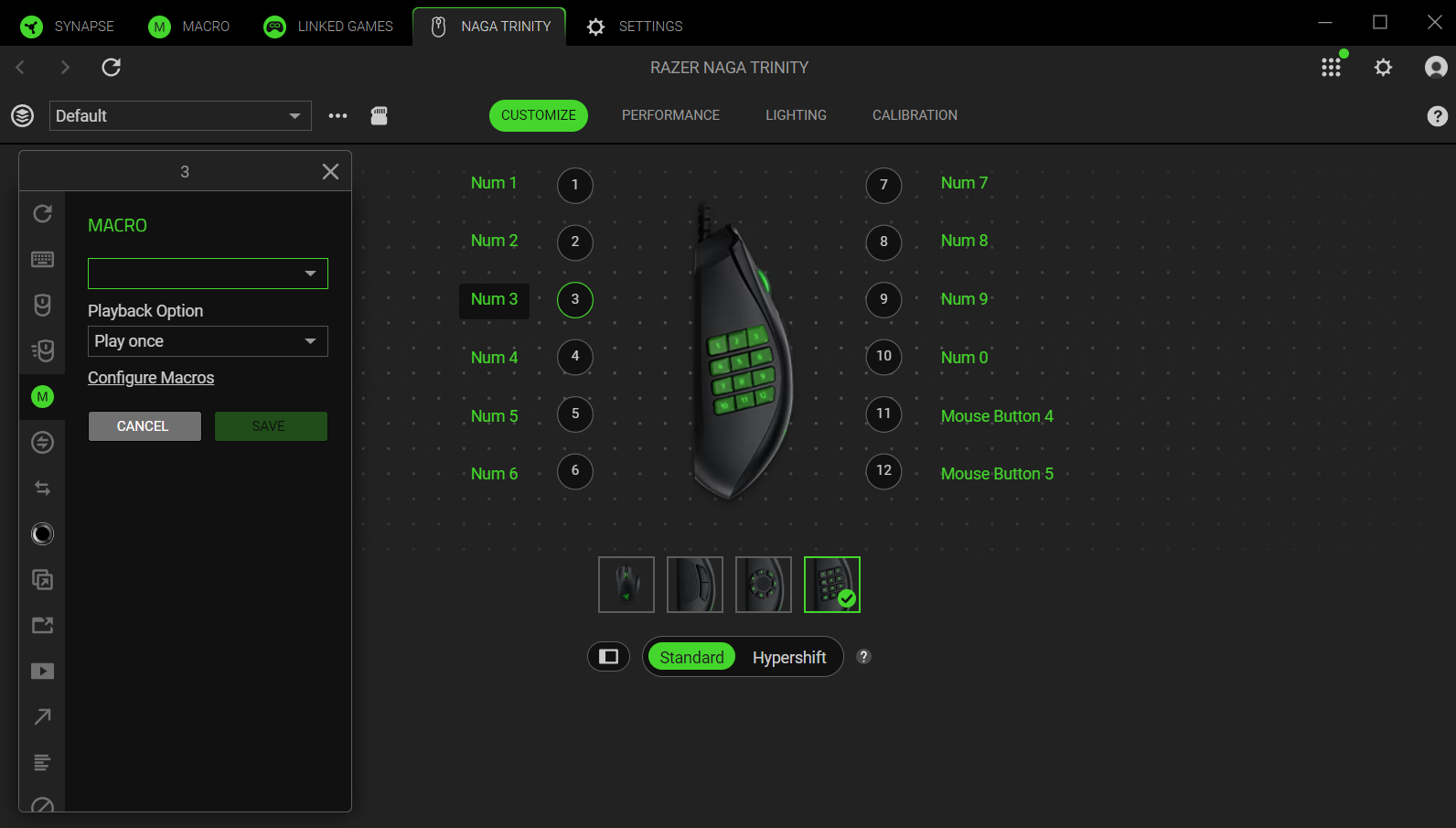Open the Keyboard Function sidebar icon

point(42,260)
